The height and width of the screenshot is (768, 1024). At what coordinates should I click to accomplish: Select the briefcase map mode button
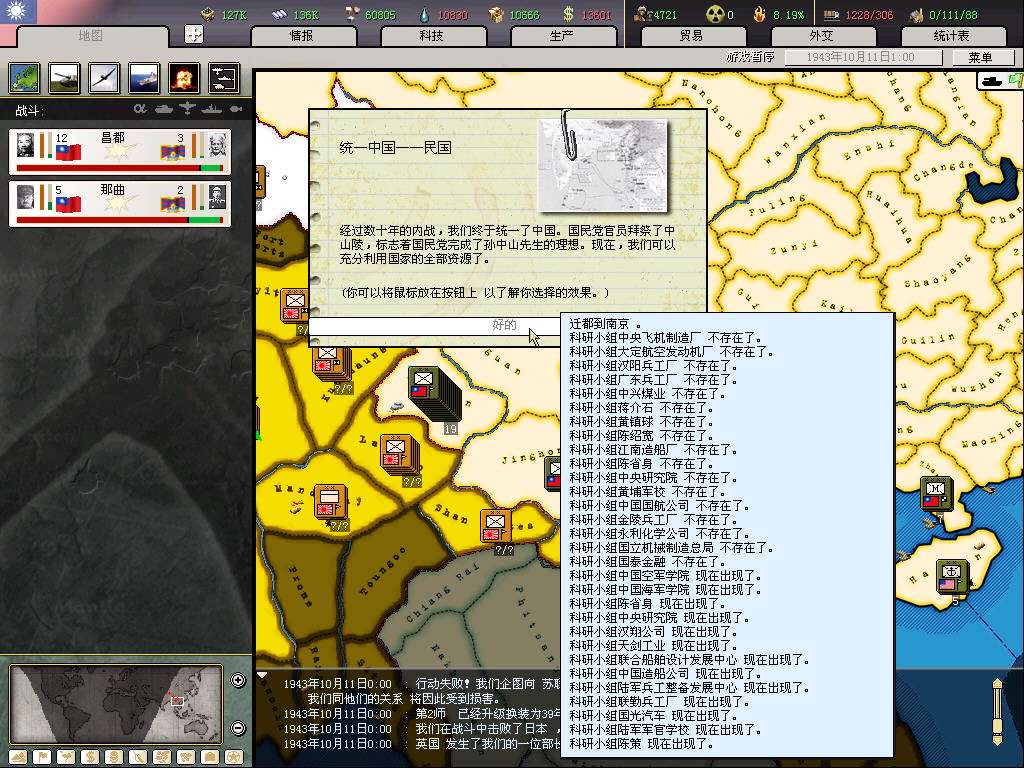[210, 758]
